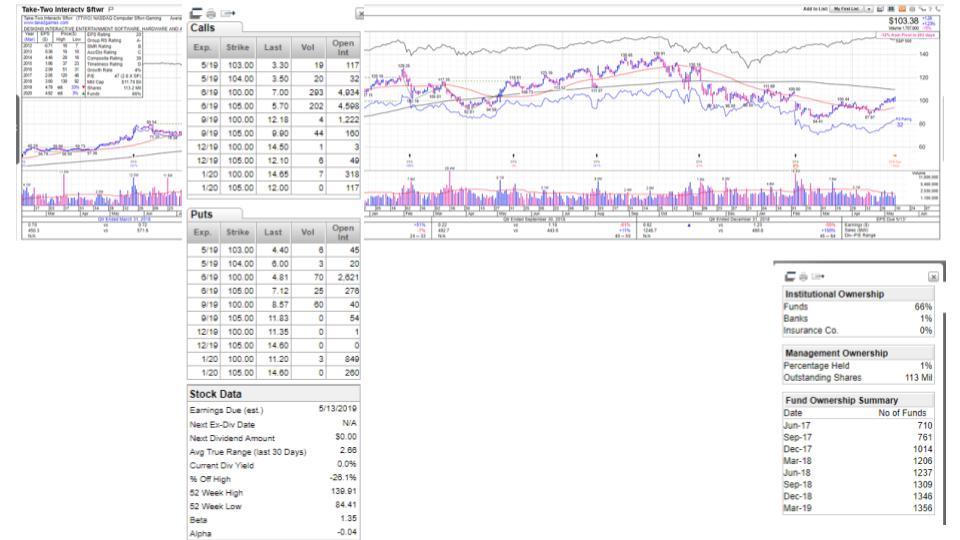Click the Puts Open Int column header
The height and width of the screenshot is (540, 960).
click(343, 232)
